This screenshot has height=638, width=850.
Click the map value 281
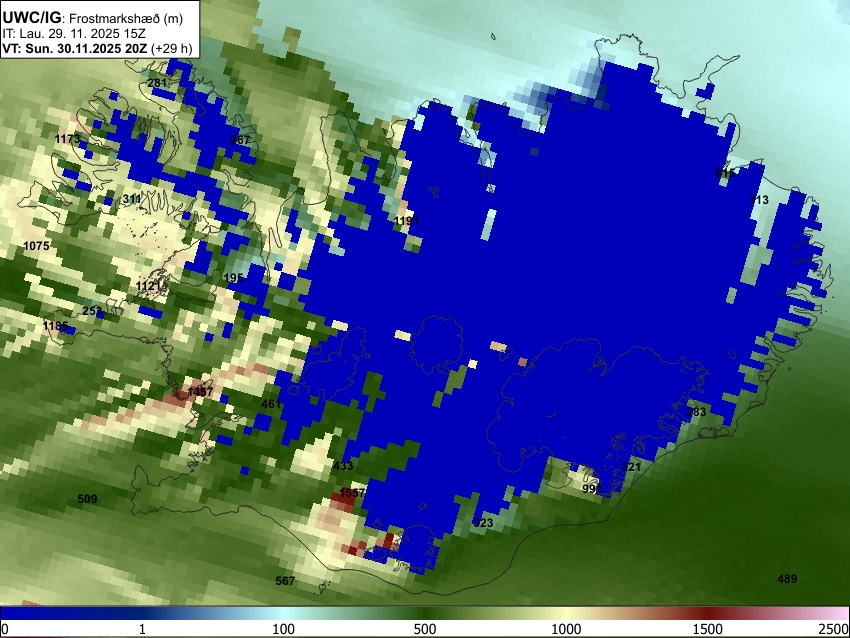click(x=157, y=83)
